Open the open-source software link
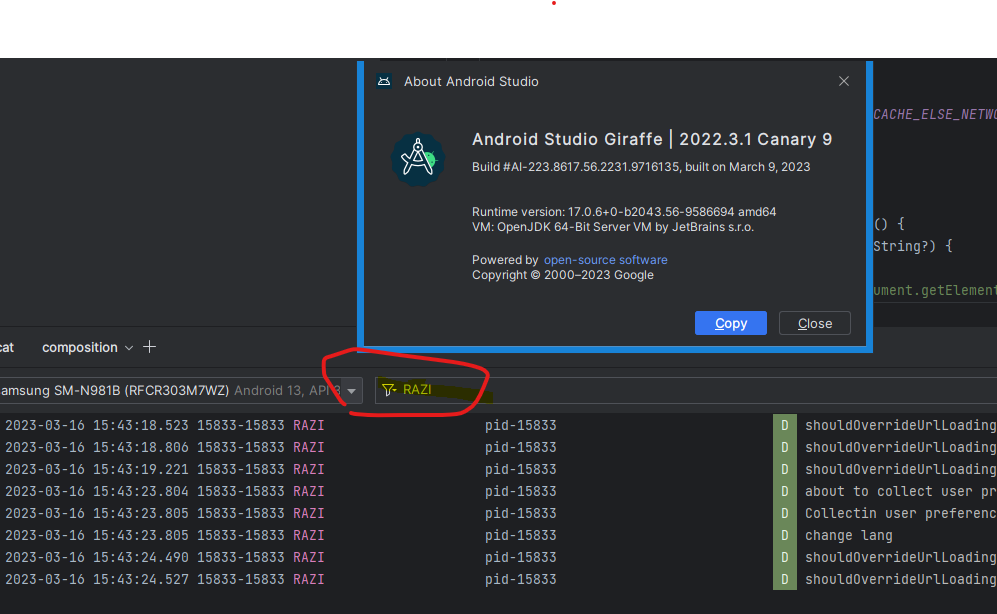 (605, 260)
